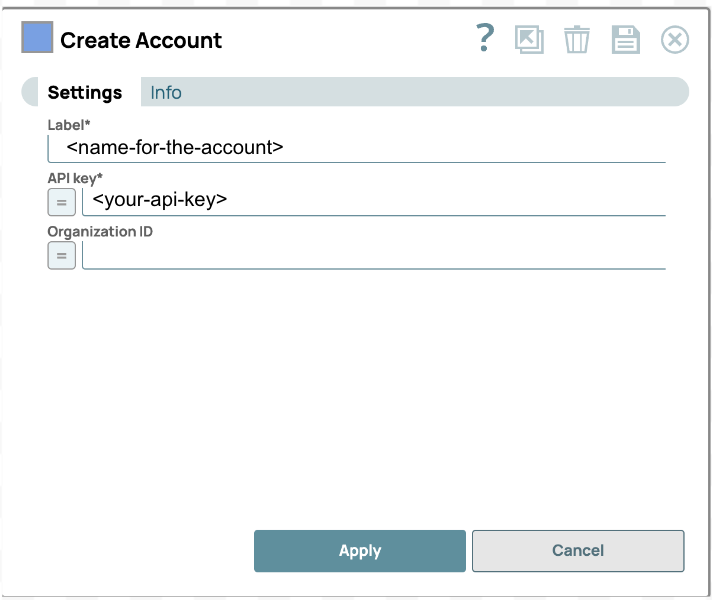
Task: Open the help question mark icon
Action: point(485,39)
